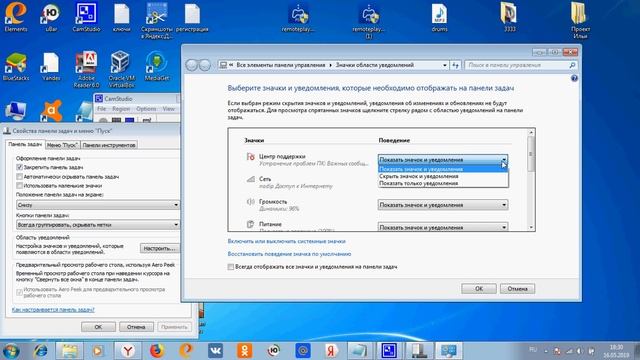The height and width of the screenshot is (360, 640).
Task: Open the VK taskbar shortcut
Action: (215, 351)
